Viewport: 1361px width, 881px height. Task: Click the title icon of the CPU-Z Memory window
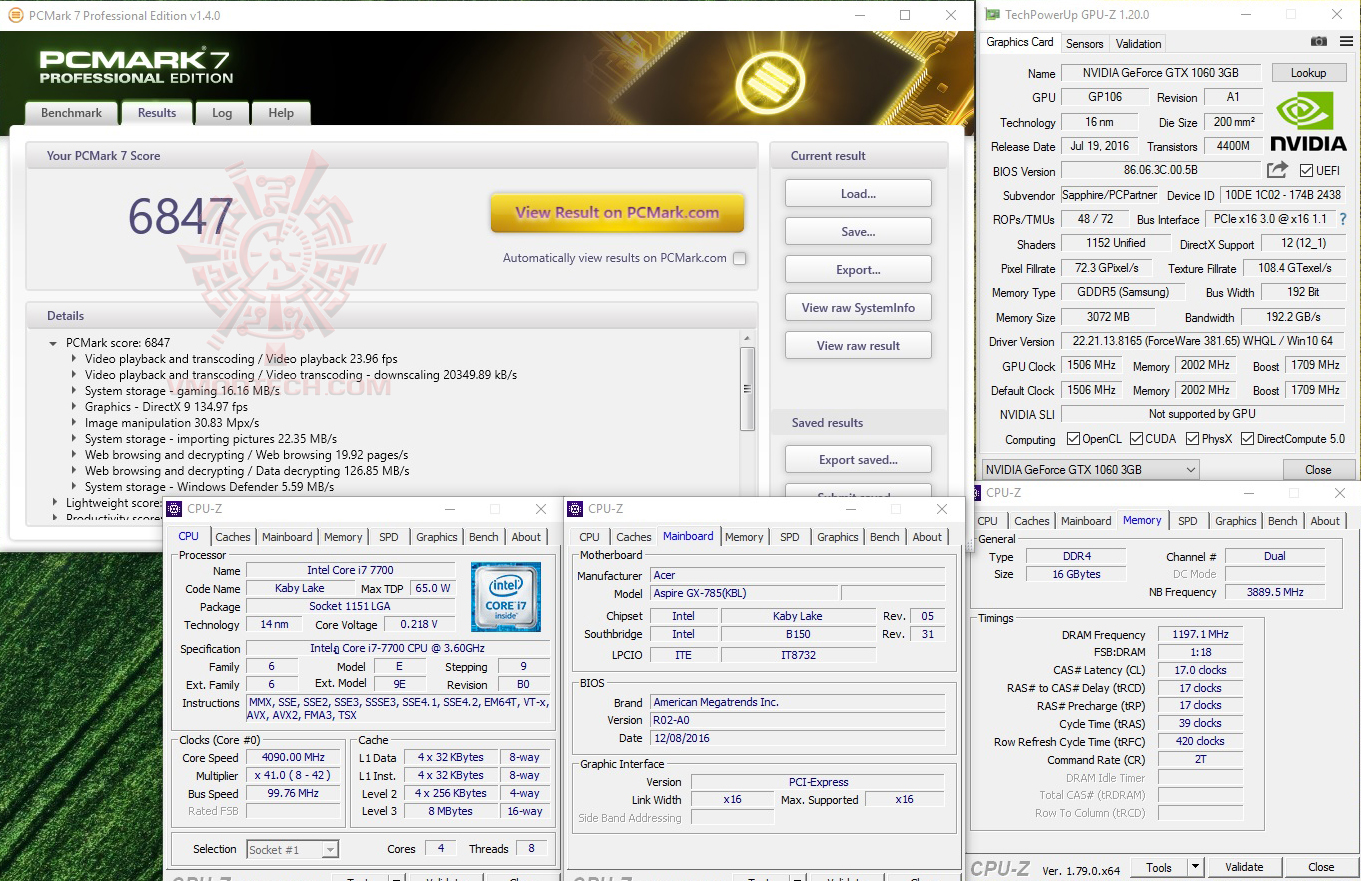tap(974, 493)
